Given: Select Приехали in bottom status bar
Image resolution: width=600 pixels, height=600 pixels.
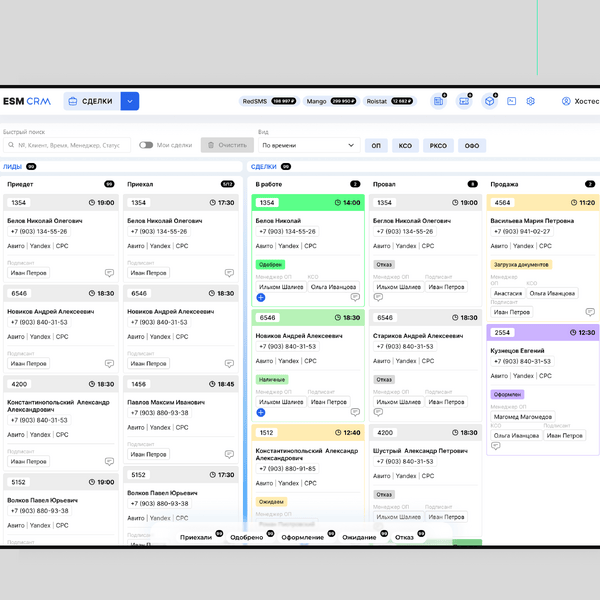Looking at the screenshot, I should [x=196, y=537].
